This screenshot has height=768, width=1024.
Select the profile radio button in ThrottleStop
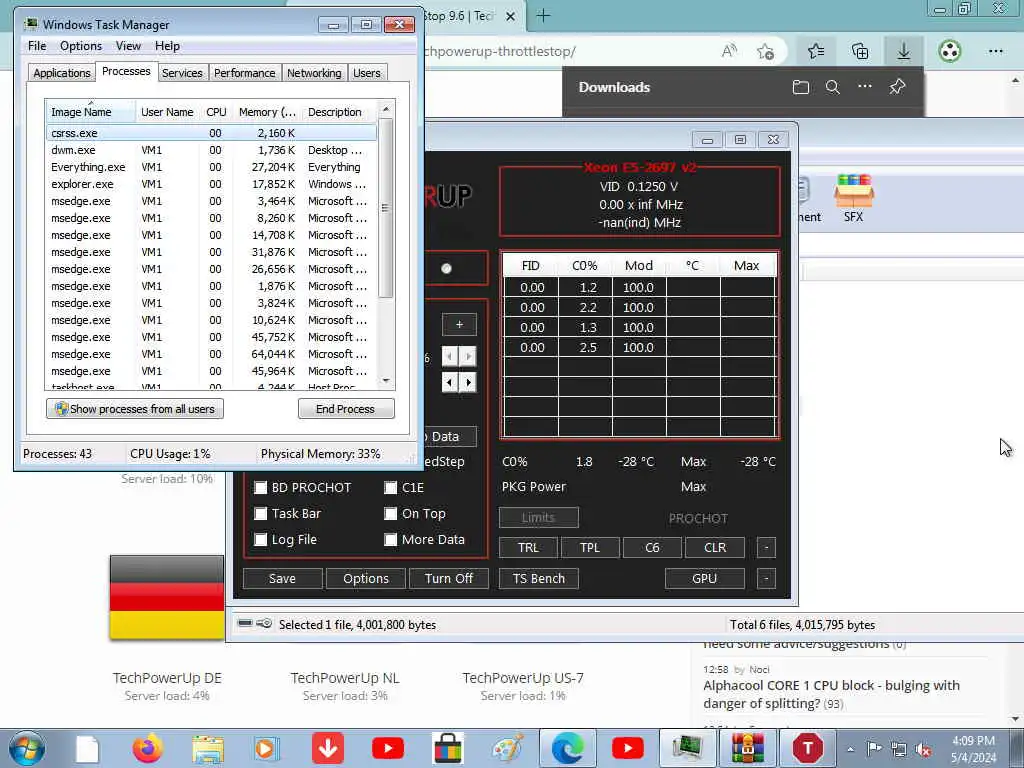447,268
